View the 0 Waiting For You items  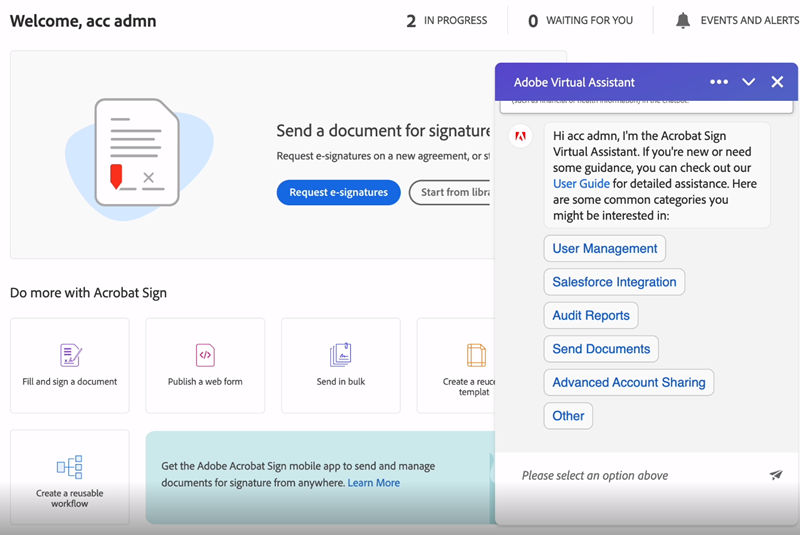(581, 20)
